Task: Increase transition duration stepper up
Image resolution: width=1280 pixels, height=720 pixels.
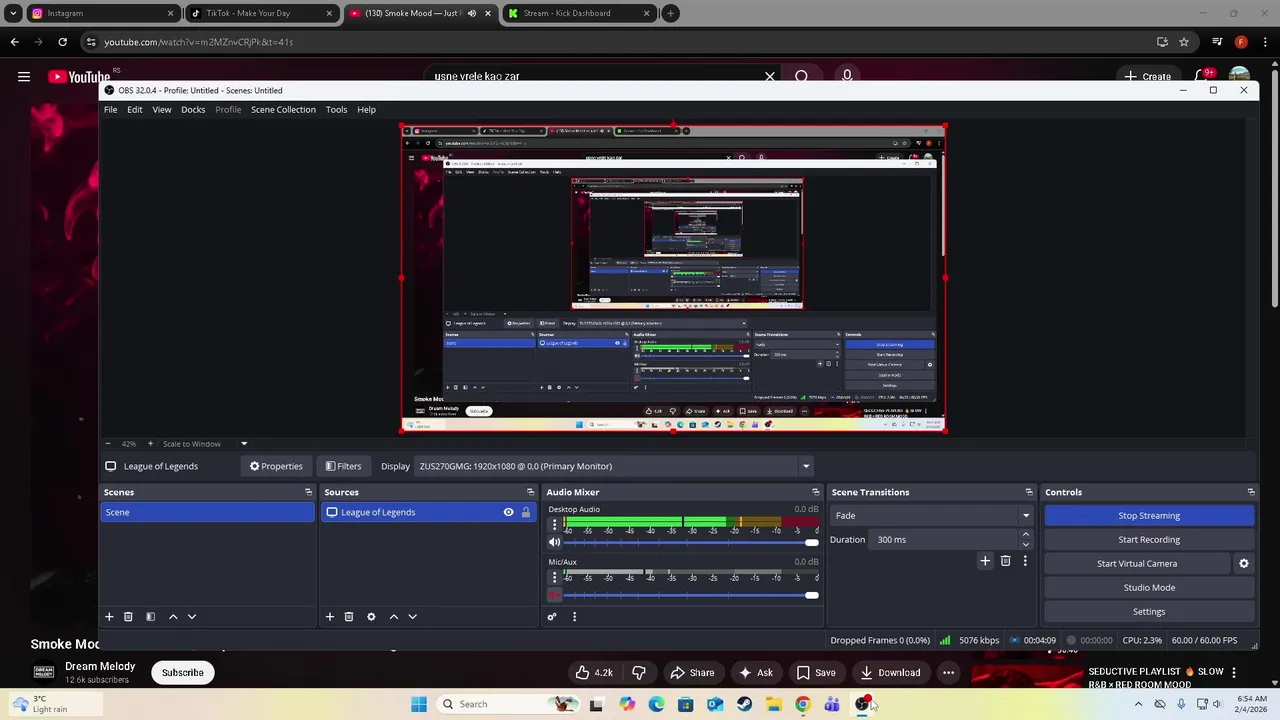Action: (x=1025, y=535)
